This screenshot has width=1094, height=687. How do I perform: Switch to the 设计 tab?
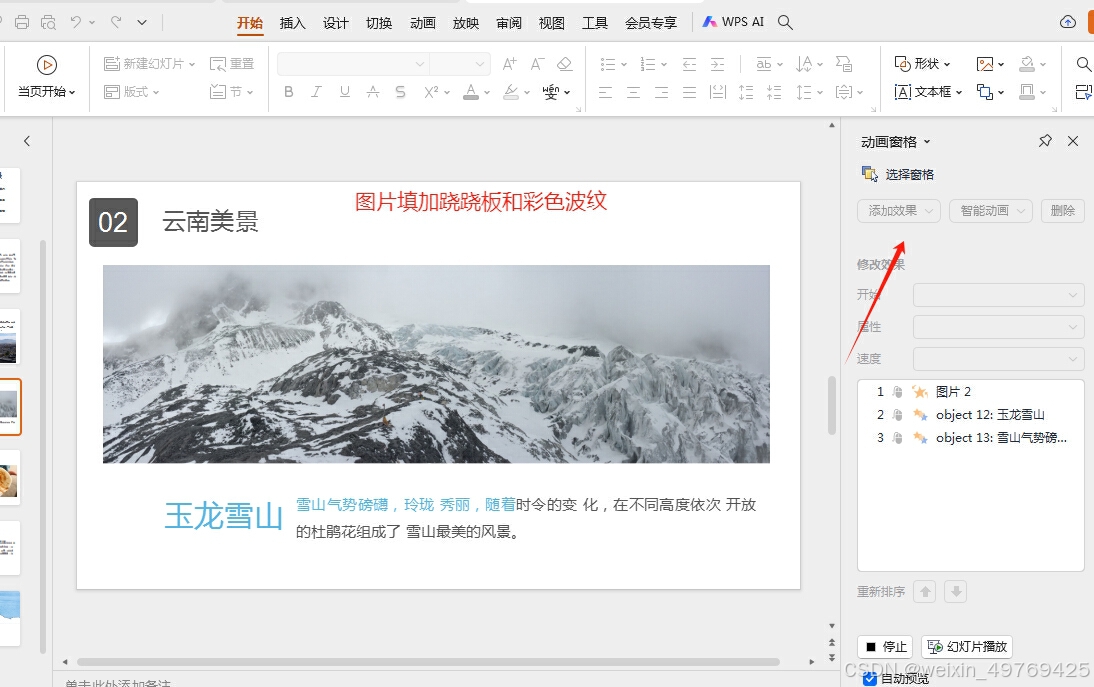[336, 23]
